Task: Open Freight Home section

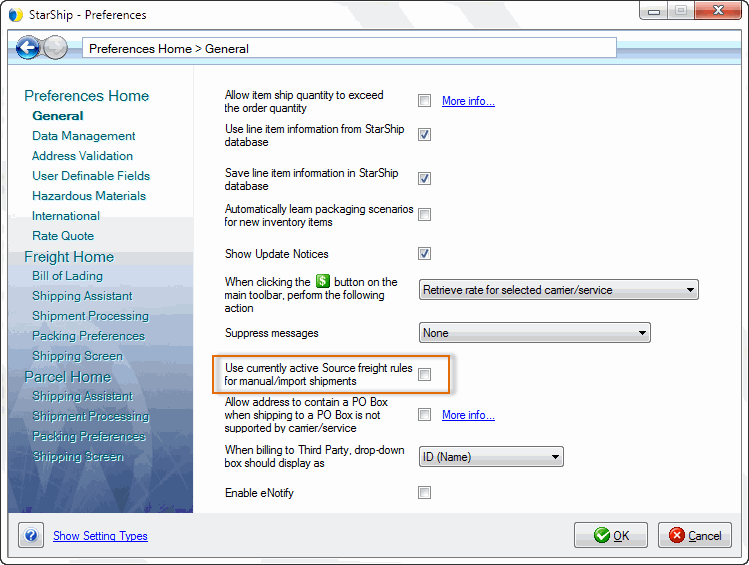Action: pos(69,257)
